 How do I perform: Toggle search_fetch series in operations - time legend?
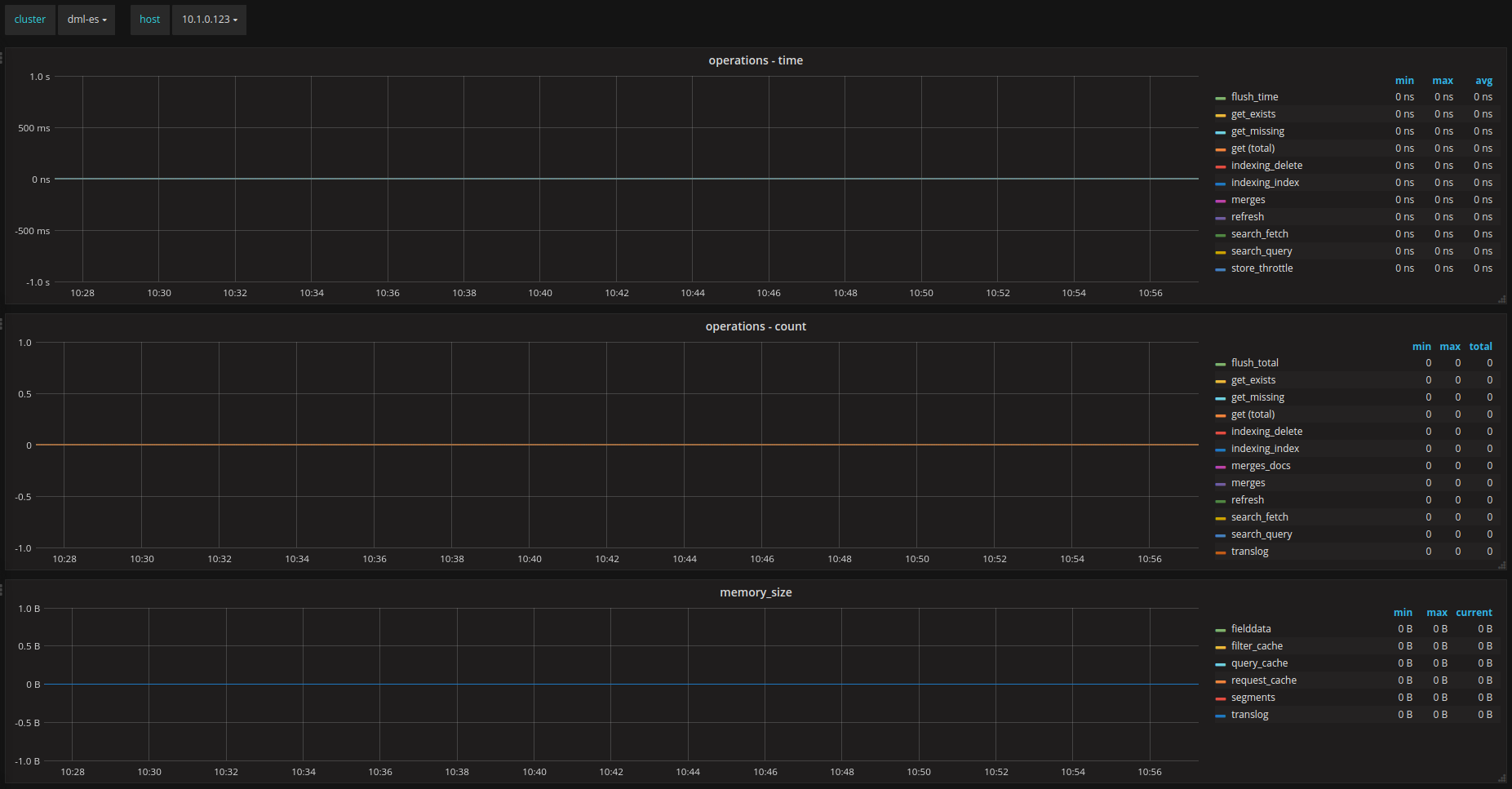[1260, 234]
